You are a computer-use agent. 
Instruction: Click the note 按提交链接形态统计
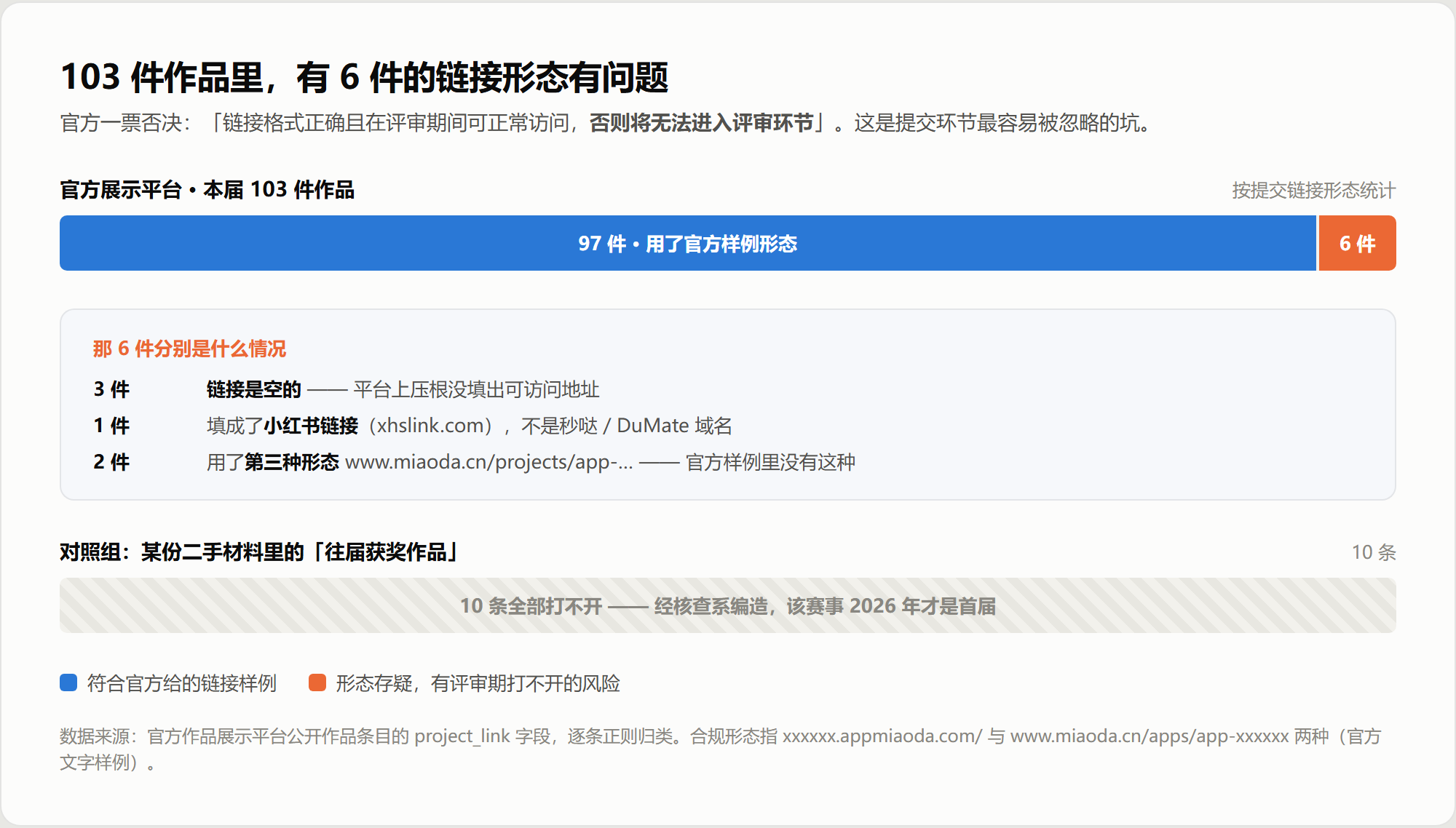coord(1313,191)
